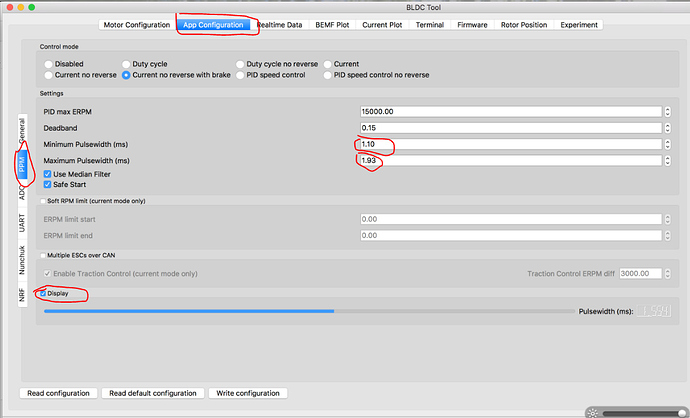The width and height of the screenshot is (690, 418).
Task: Choose the Disabled control mode
Action: pos(49,63)
